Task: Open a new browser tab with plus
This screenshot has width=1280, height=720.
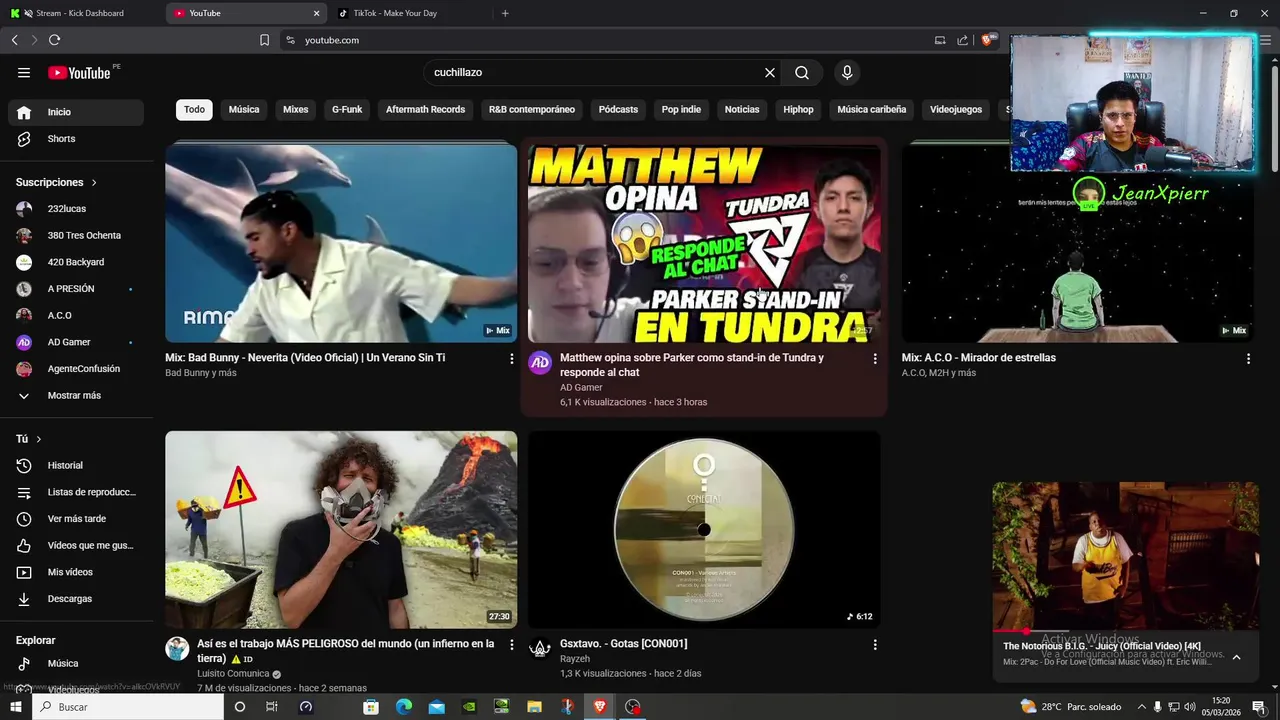Action: [x=505, y=13]
